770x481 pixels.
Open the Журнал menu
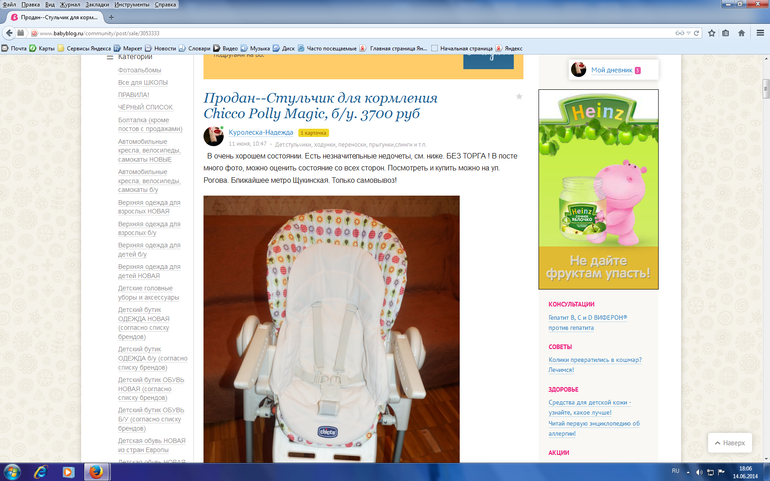coord(70,4)
